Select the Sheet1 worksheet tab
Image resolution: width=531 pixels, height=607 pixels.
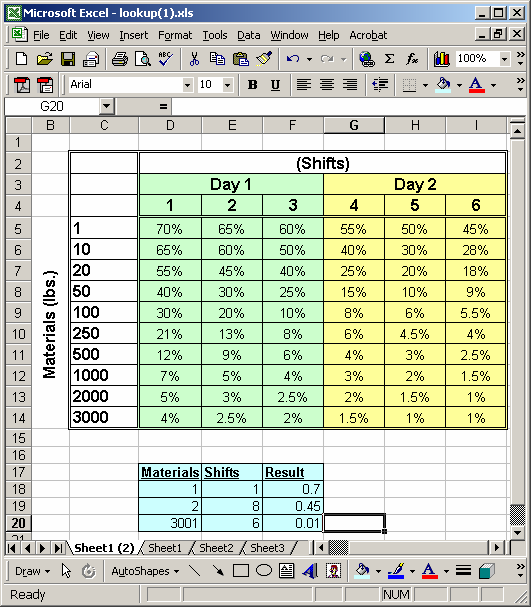pyautogui.click(x=165, y=548)
